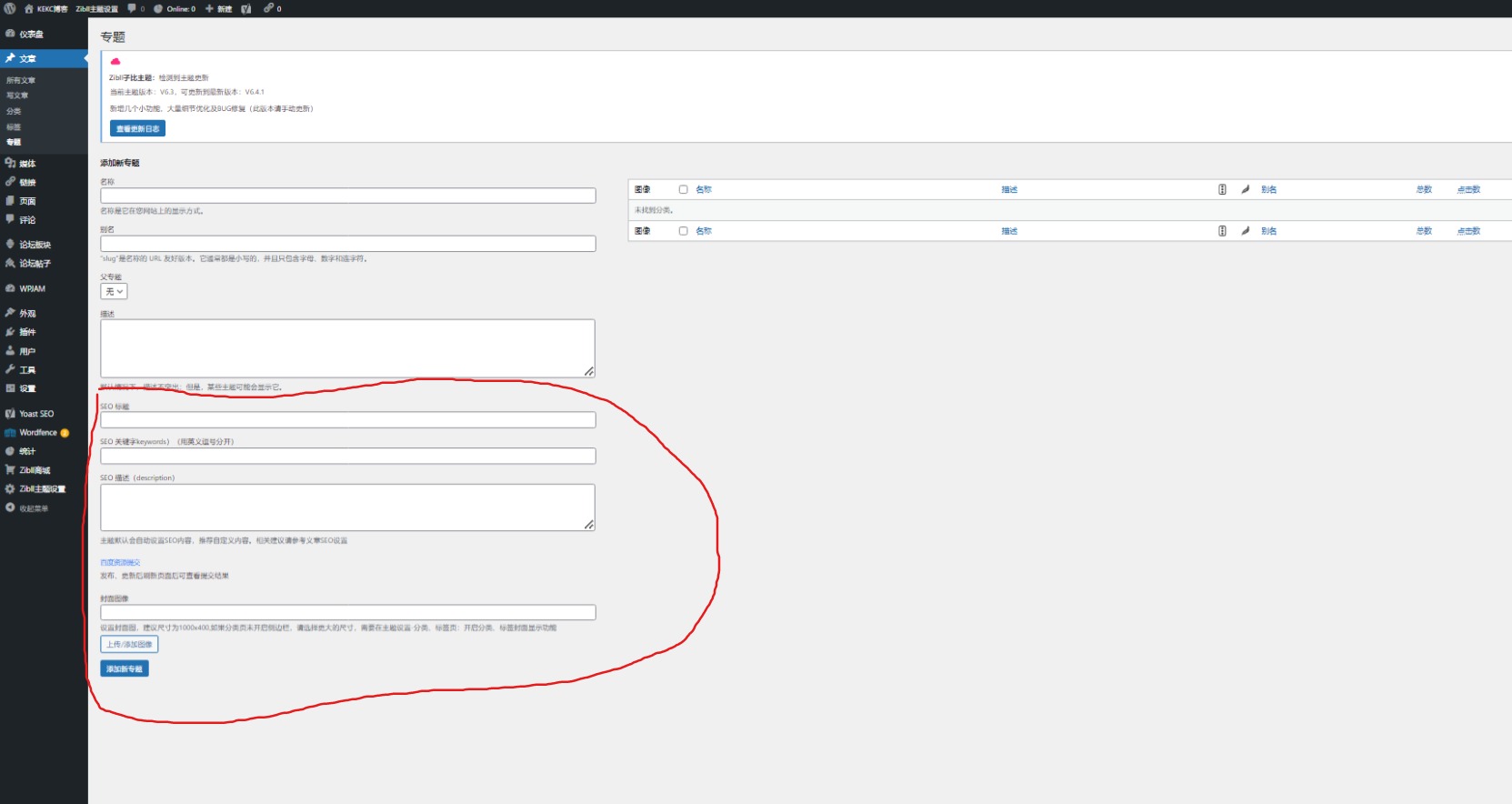Open 媒体 media library in sidebar
This screenshot has width=1512, height=804.
(x=27, y=164)
